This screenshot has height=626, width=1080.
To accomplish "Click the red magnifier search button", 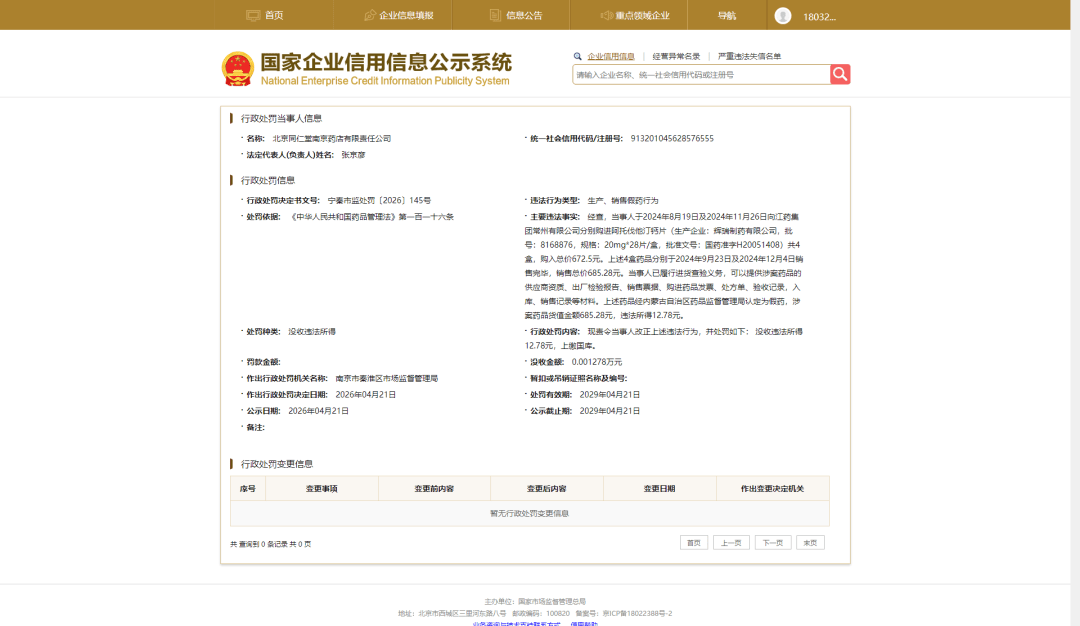I will click(x=840, y=74).
